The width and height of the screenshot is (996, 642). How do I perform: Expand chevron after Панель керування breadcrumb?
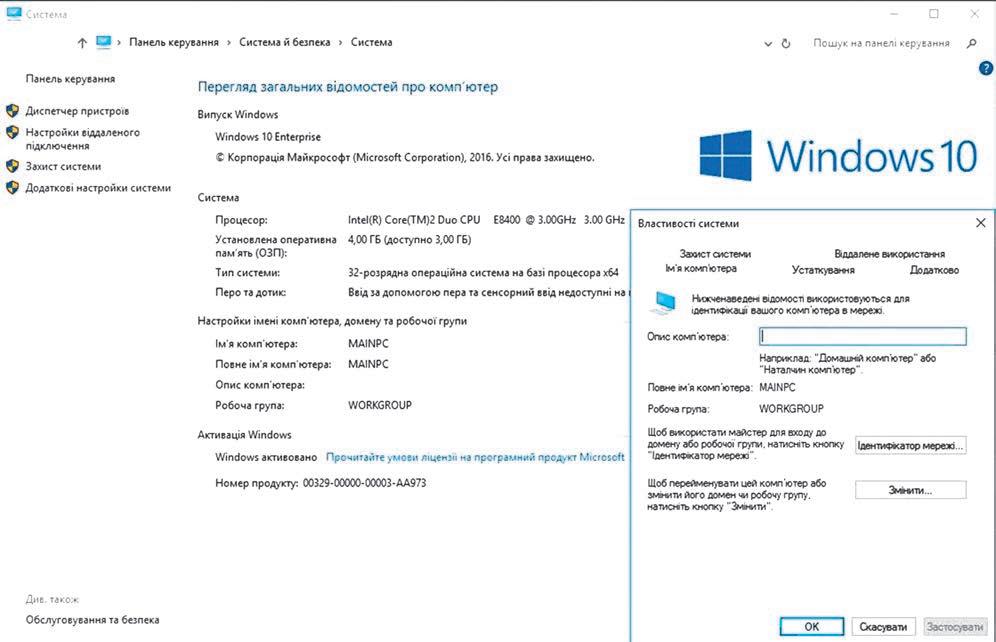[x=229, y=43]
